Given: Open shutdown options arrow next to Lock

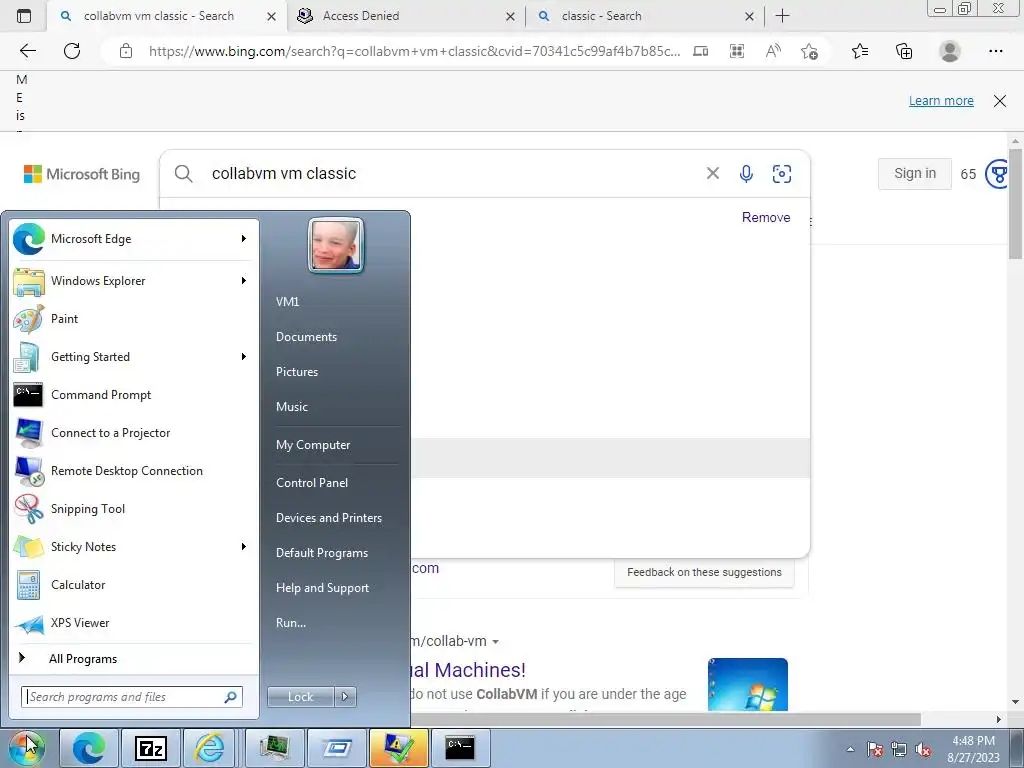Looking at the screenshot, I should coord(345,697).
